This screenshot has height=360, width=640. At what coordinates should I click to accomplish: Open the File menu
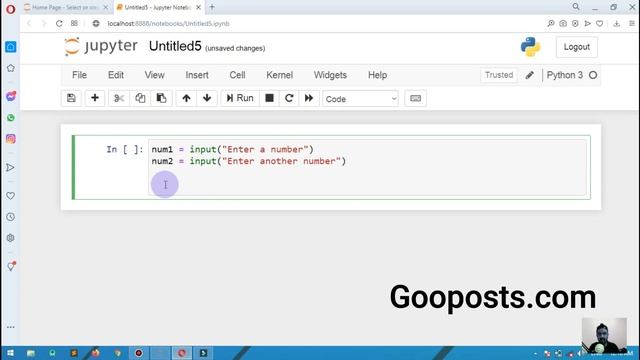click(x=79, y=75)
